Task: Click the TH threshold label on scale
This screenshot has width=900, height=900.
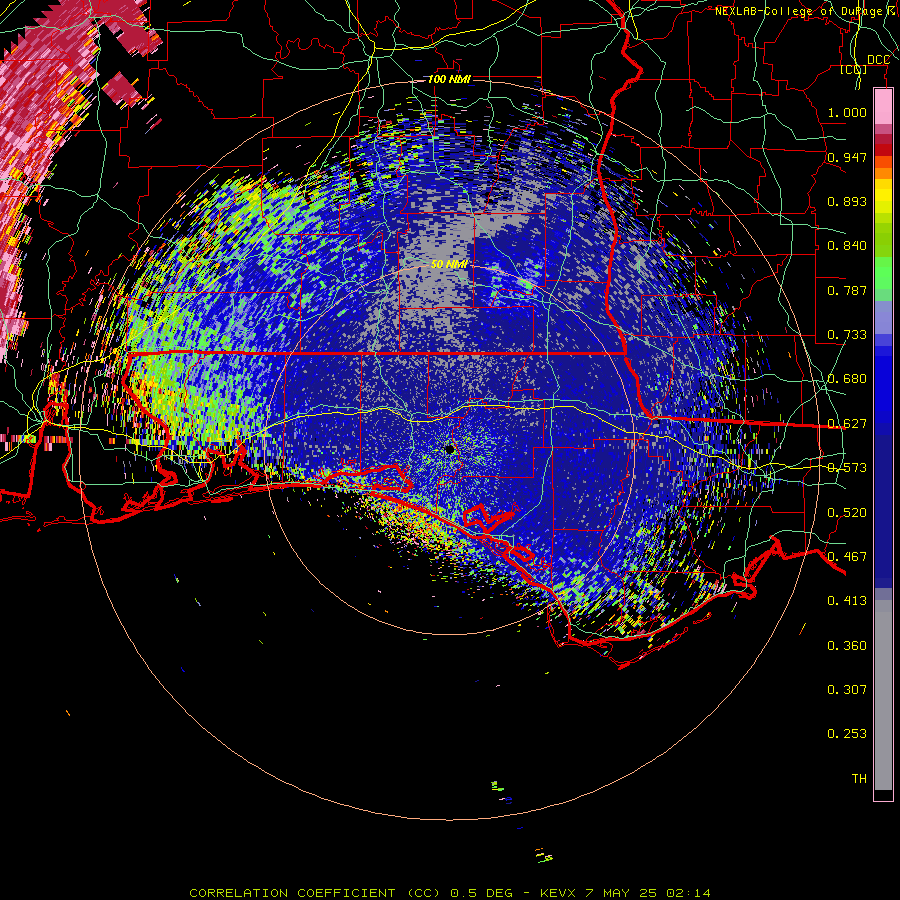Action: pyautogui.click(x=859, y=779)
